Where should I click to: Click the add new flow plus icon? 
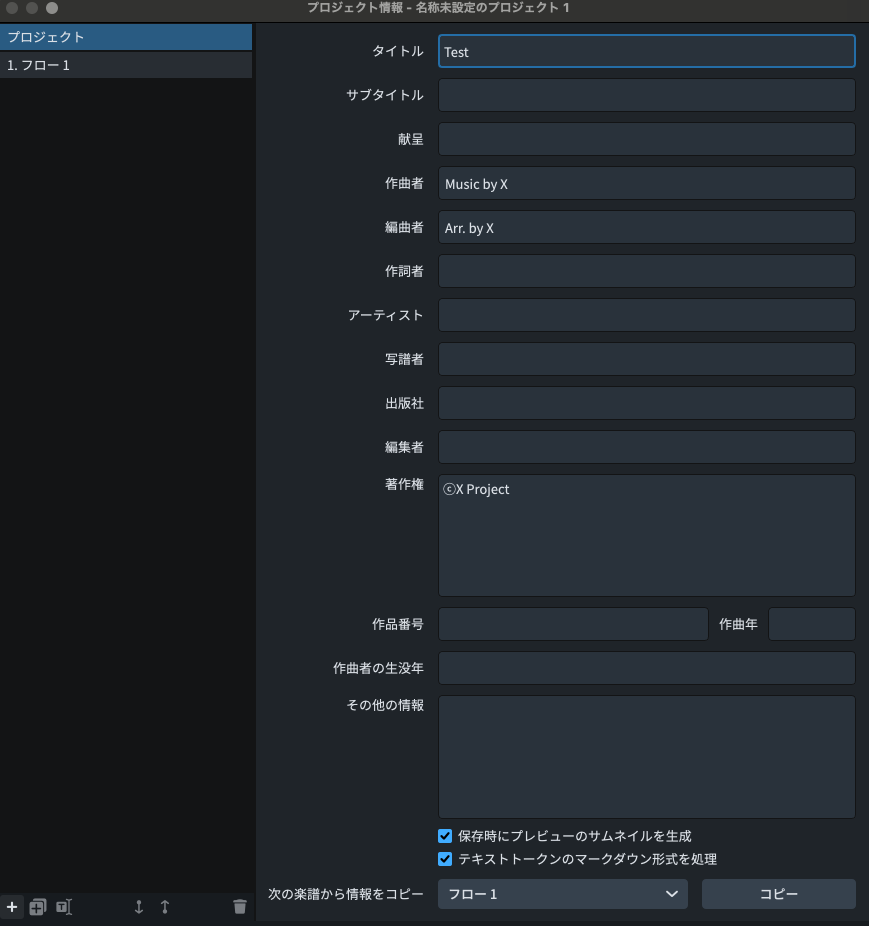[x=12, y=907]
